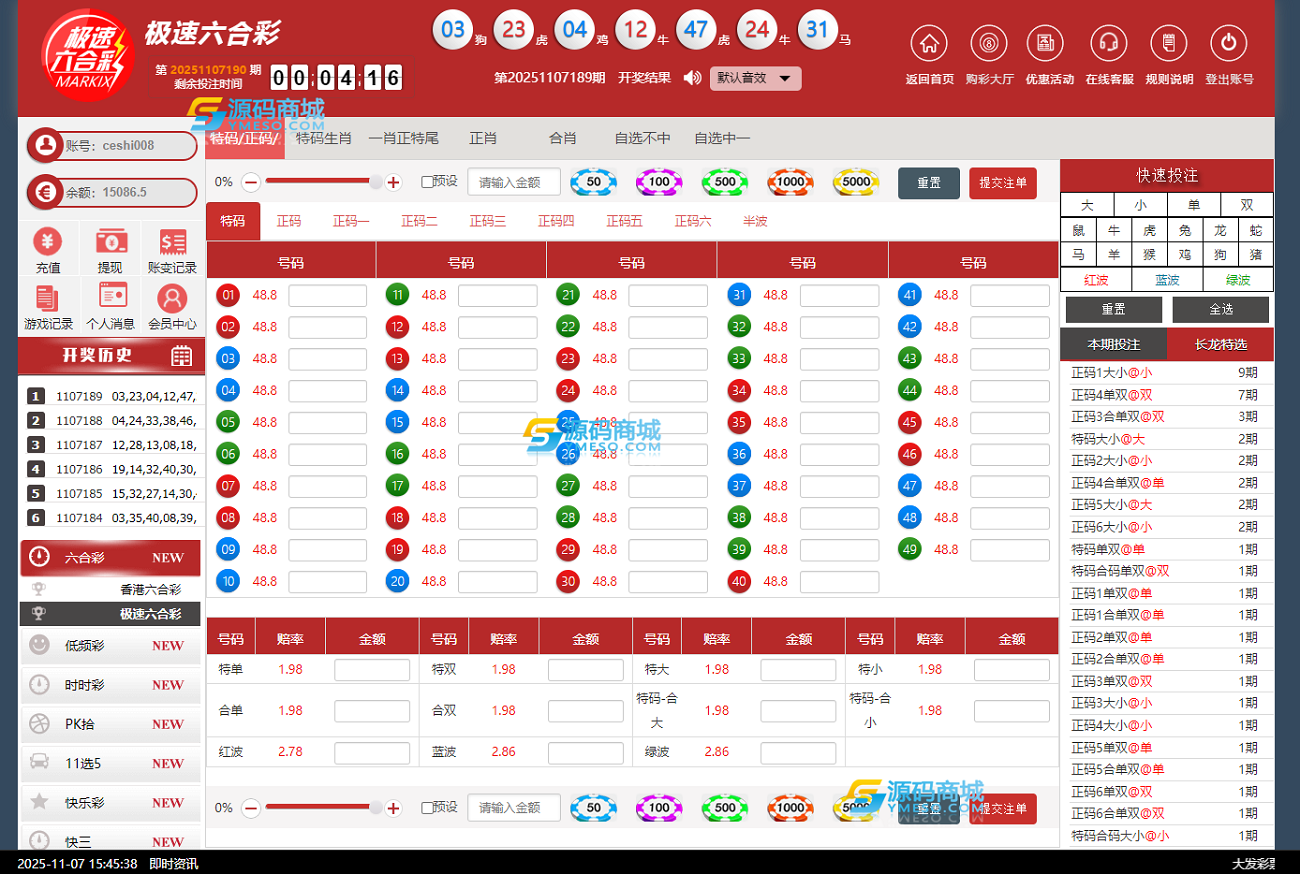The width and height of the screenshot is (1300, 874).
Task: Enable the top 预设 checkbox
Action: click(428, 182)
